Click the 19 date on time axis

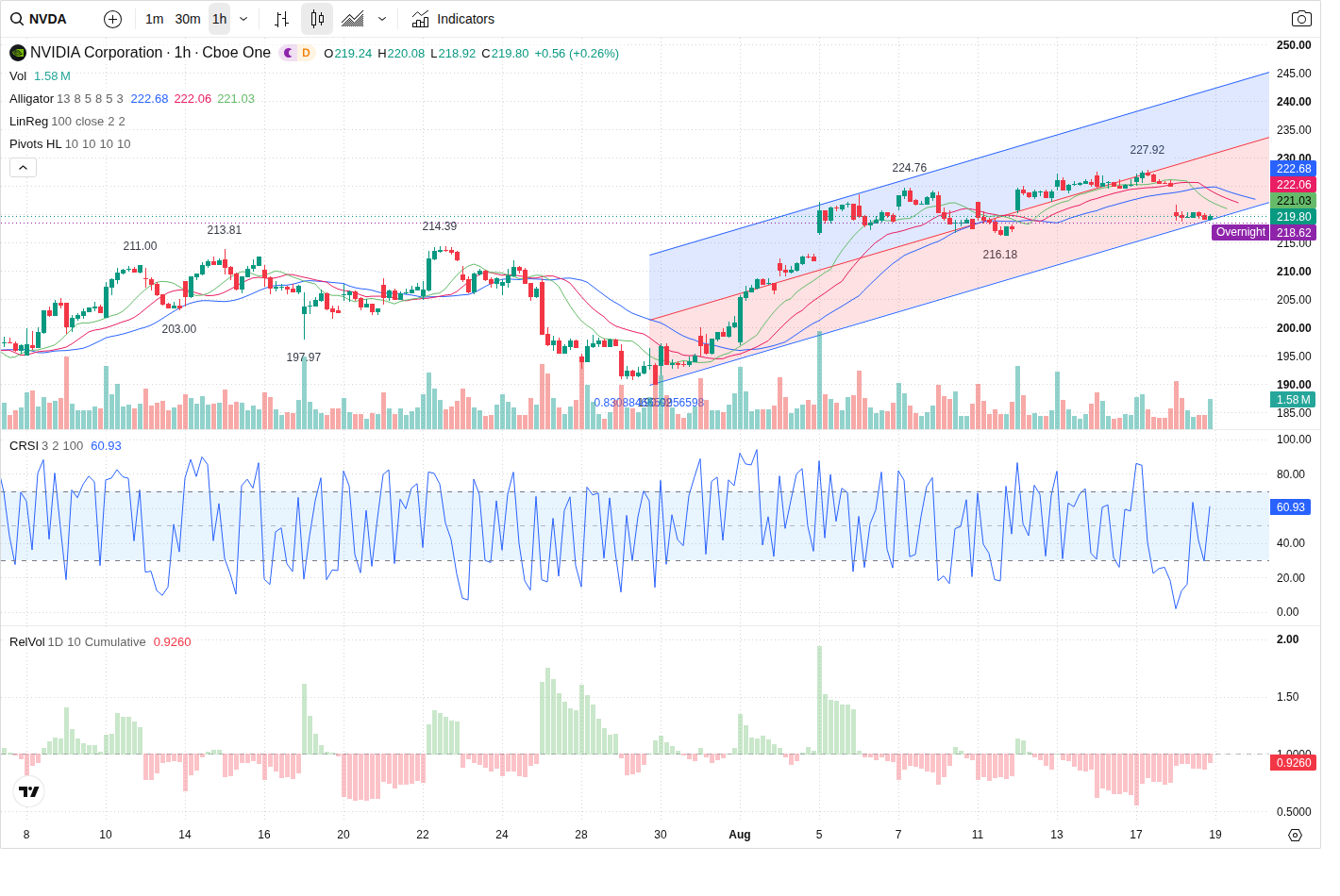1215,835
